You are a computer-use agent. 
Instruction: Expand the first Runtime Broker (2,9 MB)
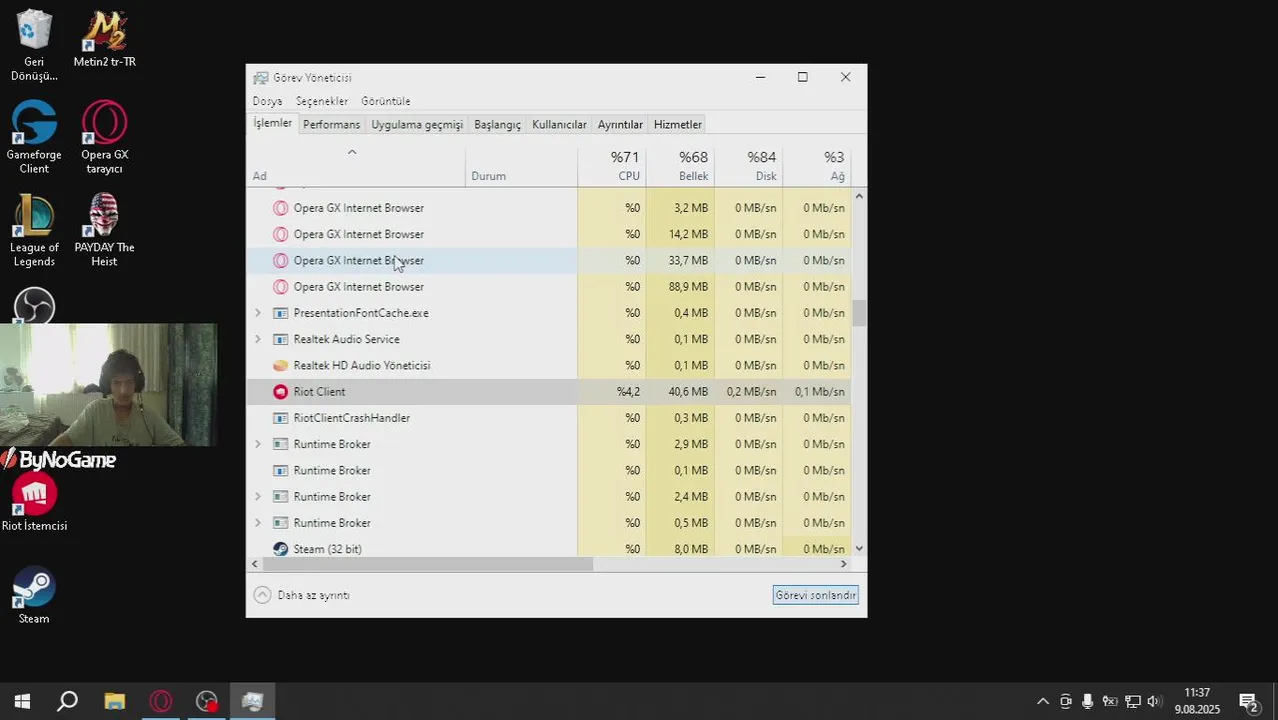258,444
